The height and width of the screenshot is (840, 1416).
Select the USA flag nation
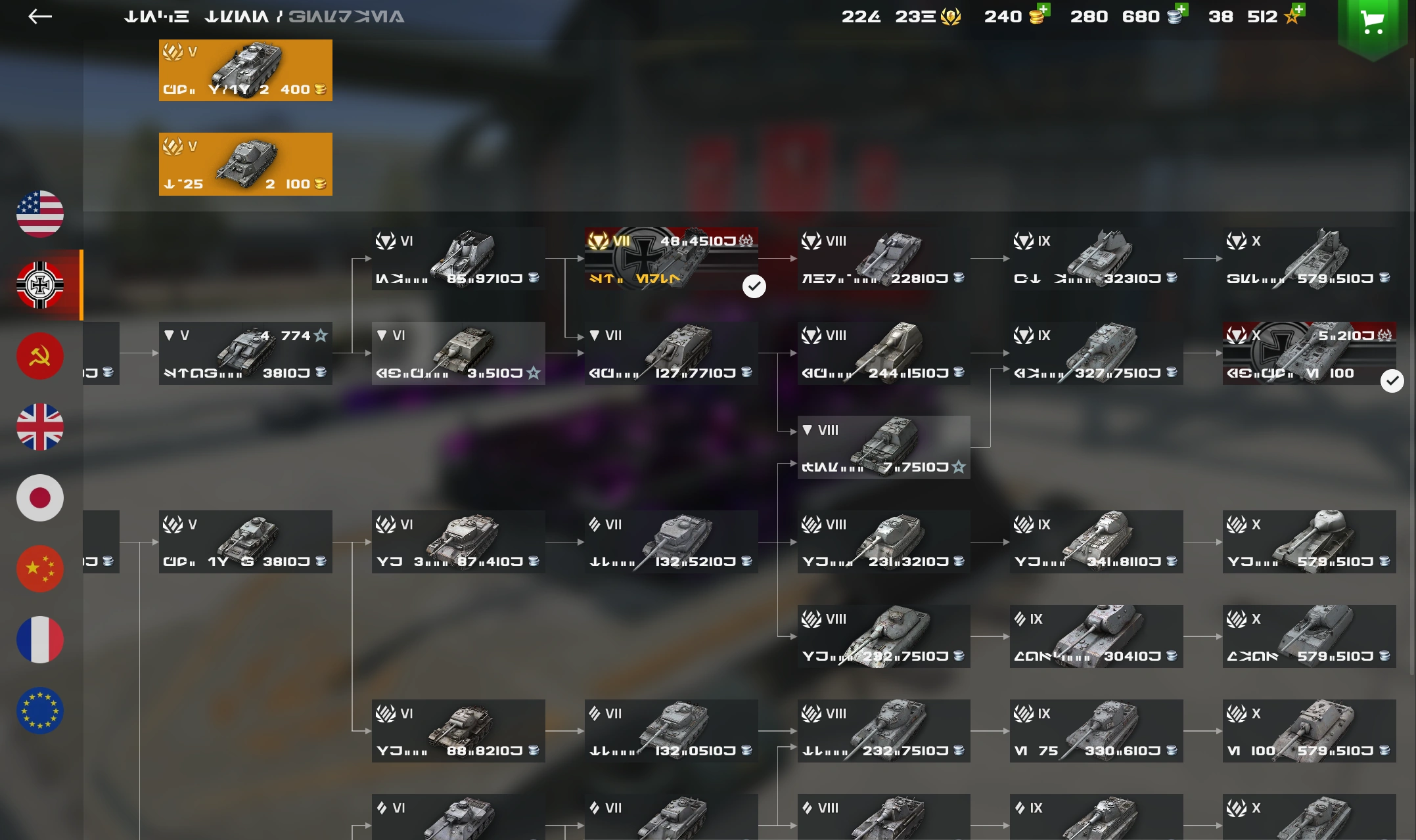tap(40, 214)
